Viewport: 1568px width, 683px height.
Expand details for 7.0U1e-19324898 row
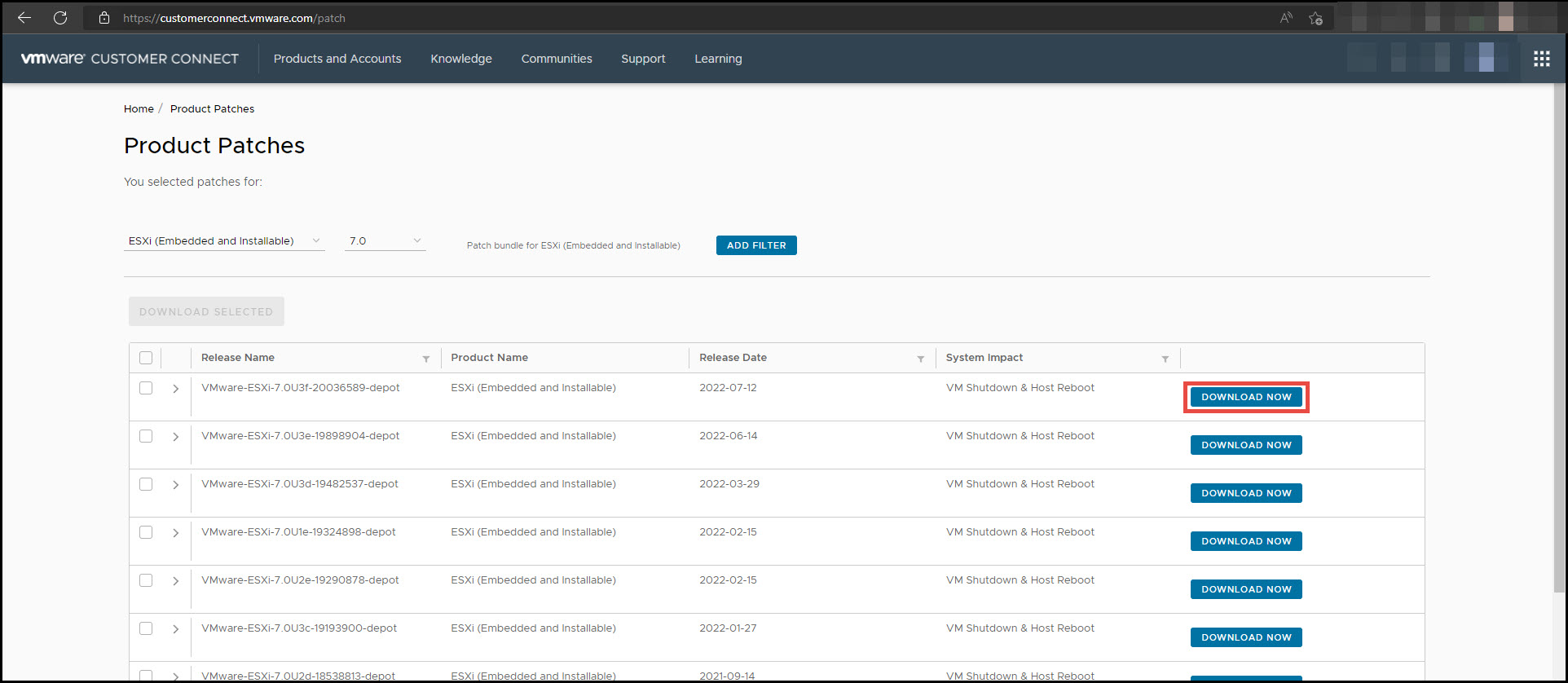click(x=175, y=533)
